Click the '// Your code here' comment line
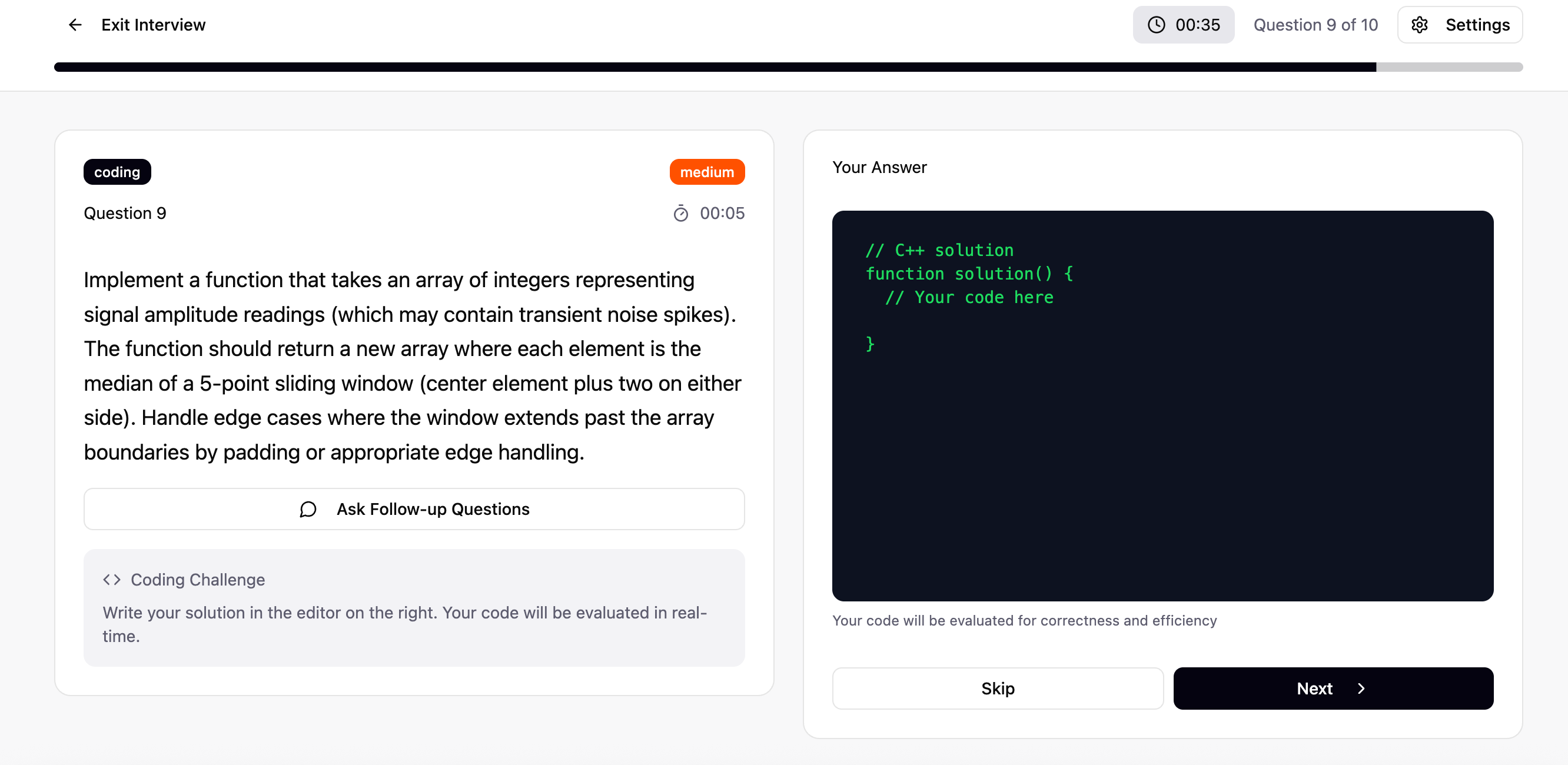Screen dimensions: 1568x765 click(x=968, y=298)
